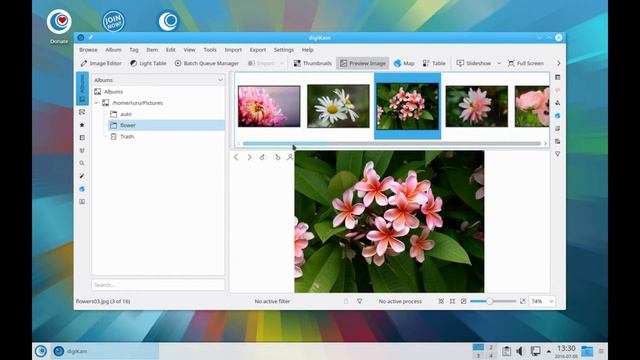Open the Versions icon in right sidebar
640x360 pixels.
[558, 141]
